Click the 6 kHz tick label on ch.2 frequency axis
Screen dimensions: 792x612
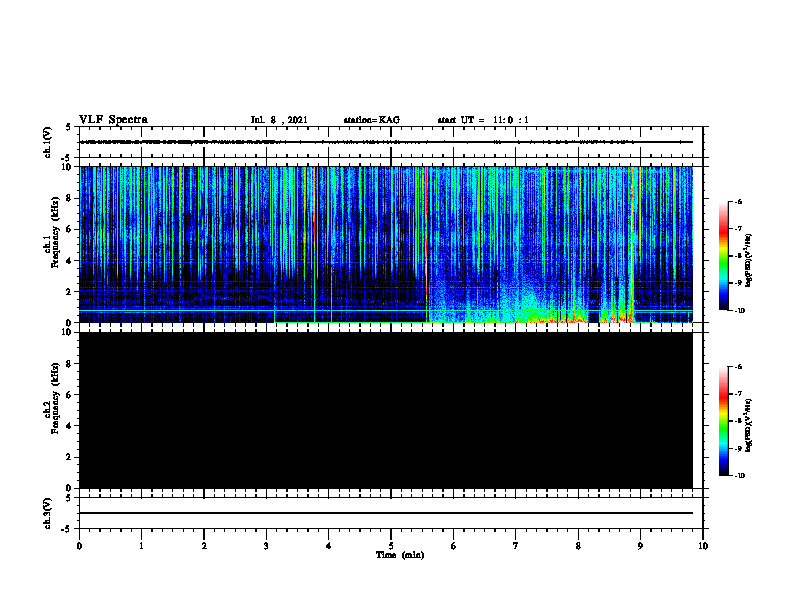click(x=69, y=395)
